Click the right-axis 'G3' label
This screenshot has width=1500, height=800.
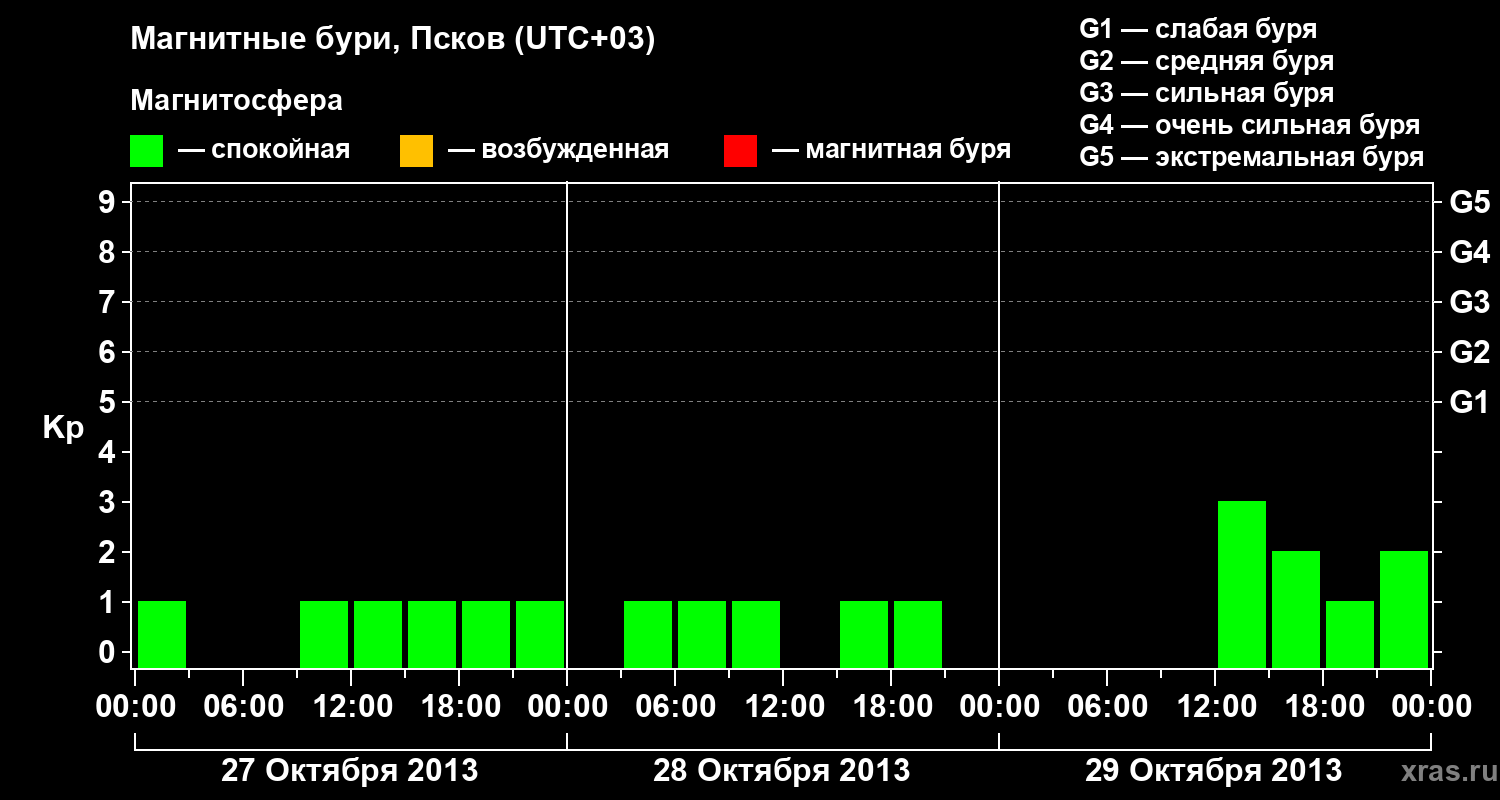tap(1469, 303)
